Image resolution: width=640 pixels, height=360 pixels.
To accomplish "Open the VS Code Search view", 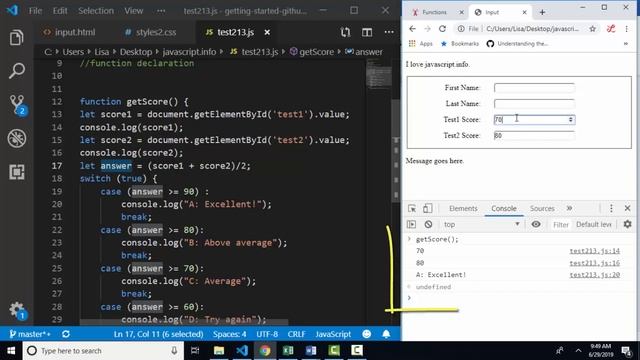I will click(x=16, y=71).
